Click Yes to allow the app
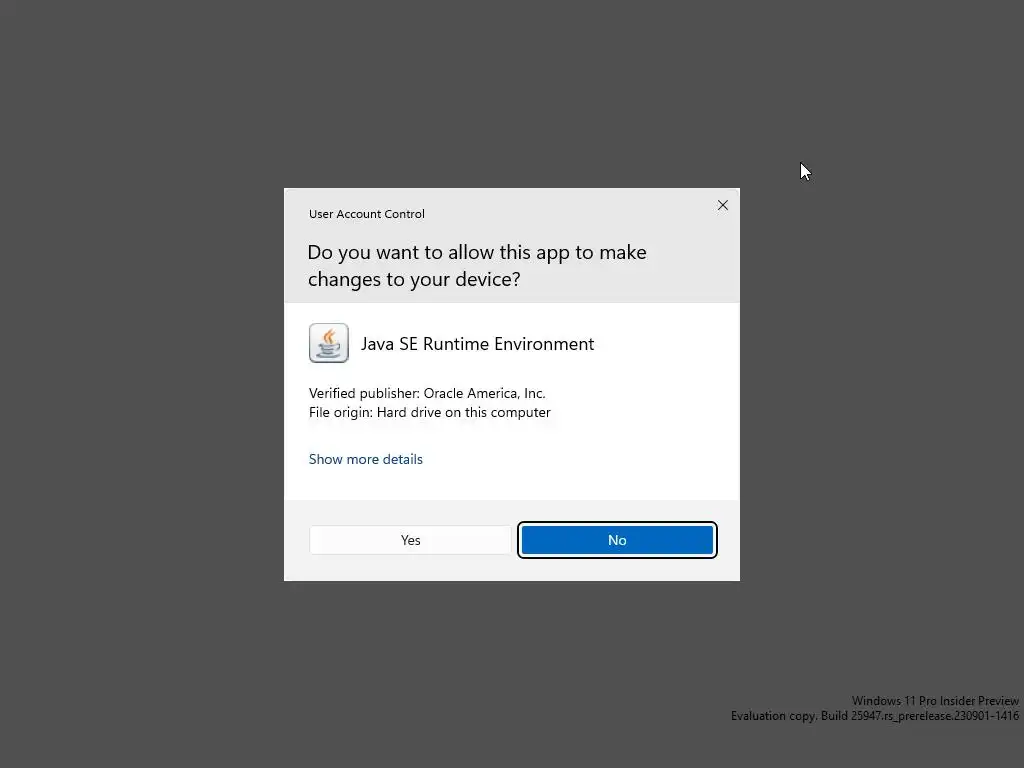 tap(410, 540)
